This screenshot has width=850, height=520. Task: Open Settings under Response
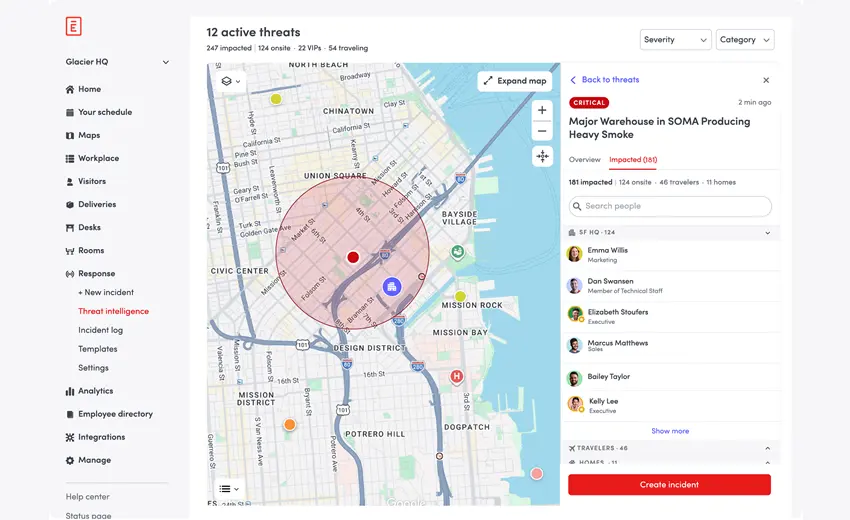[x=93, y=368]
